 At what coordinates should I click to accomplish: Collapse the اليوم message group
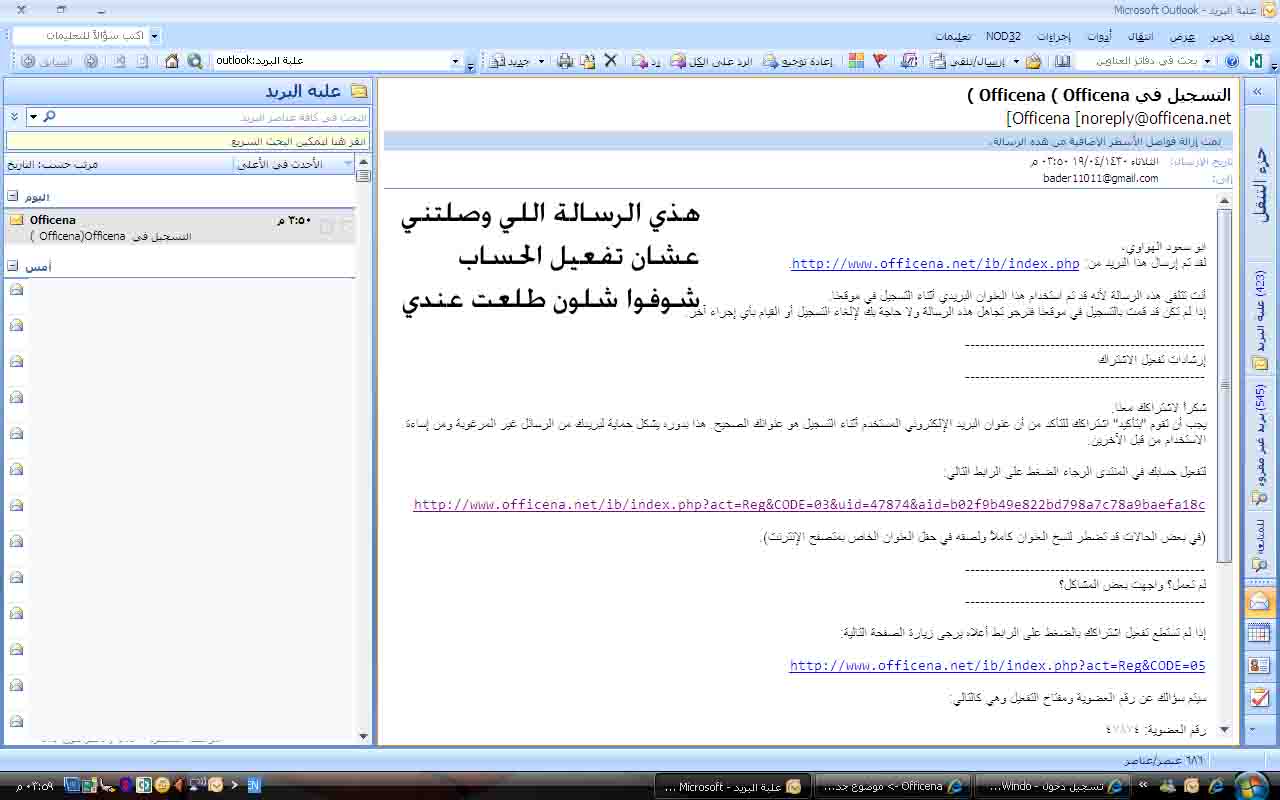[13, 197]
